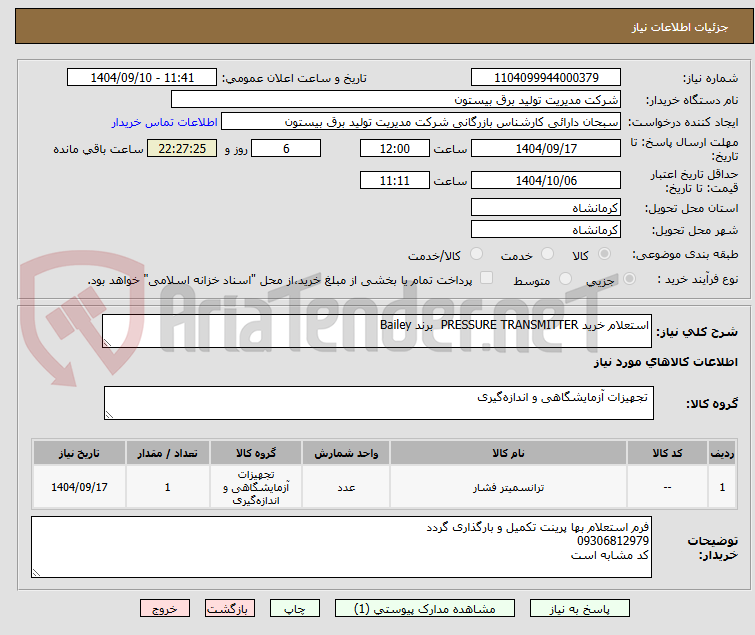Click the deadline time 12:00 field
755x635 pixels.
click(x=395, y=148)
